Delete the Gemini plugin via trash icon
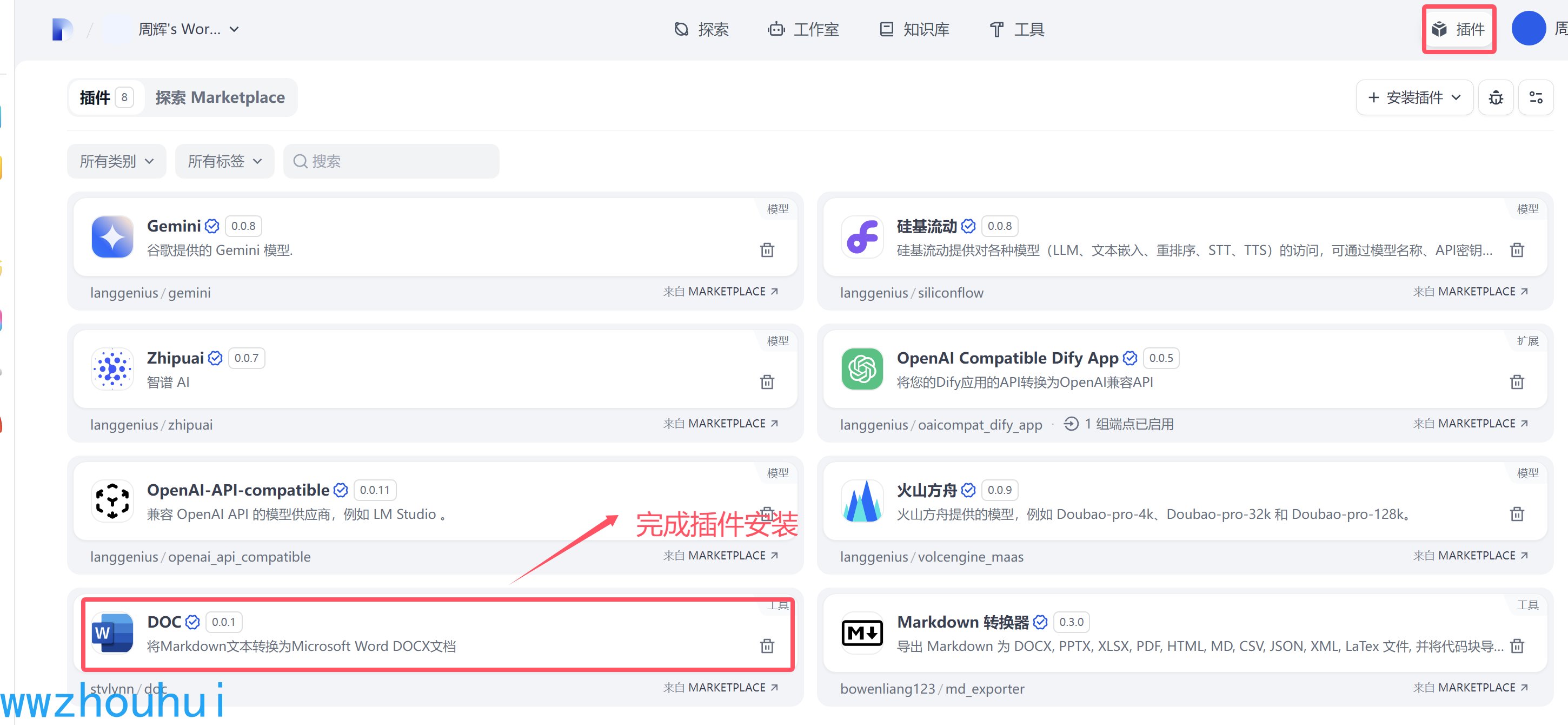The width and height of the screenshot is (1568, 725). (x=767, y=251)
